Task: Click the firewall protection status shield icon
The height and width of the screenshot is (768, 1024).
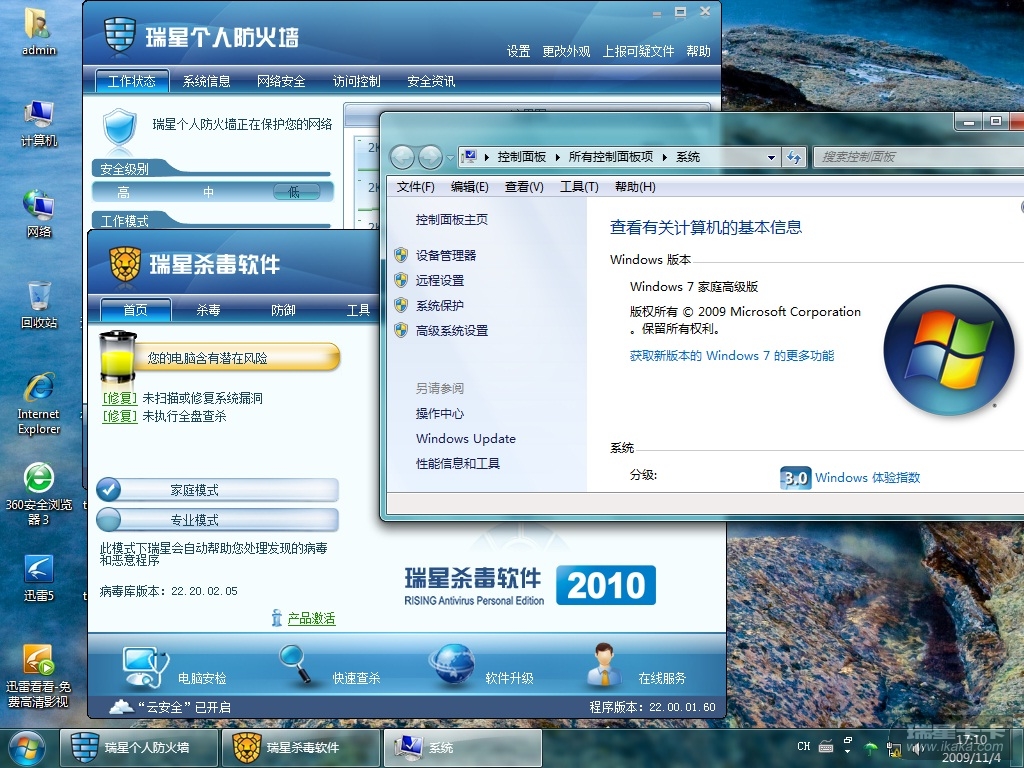Action: (x=120, y=127)
